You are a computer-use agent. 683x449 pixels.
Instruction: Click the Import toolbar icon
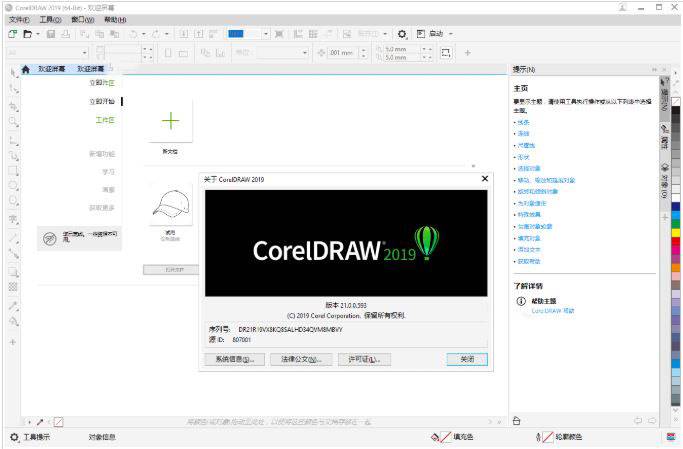coord(184,34)
